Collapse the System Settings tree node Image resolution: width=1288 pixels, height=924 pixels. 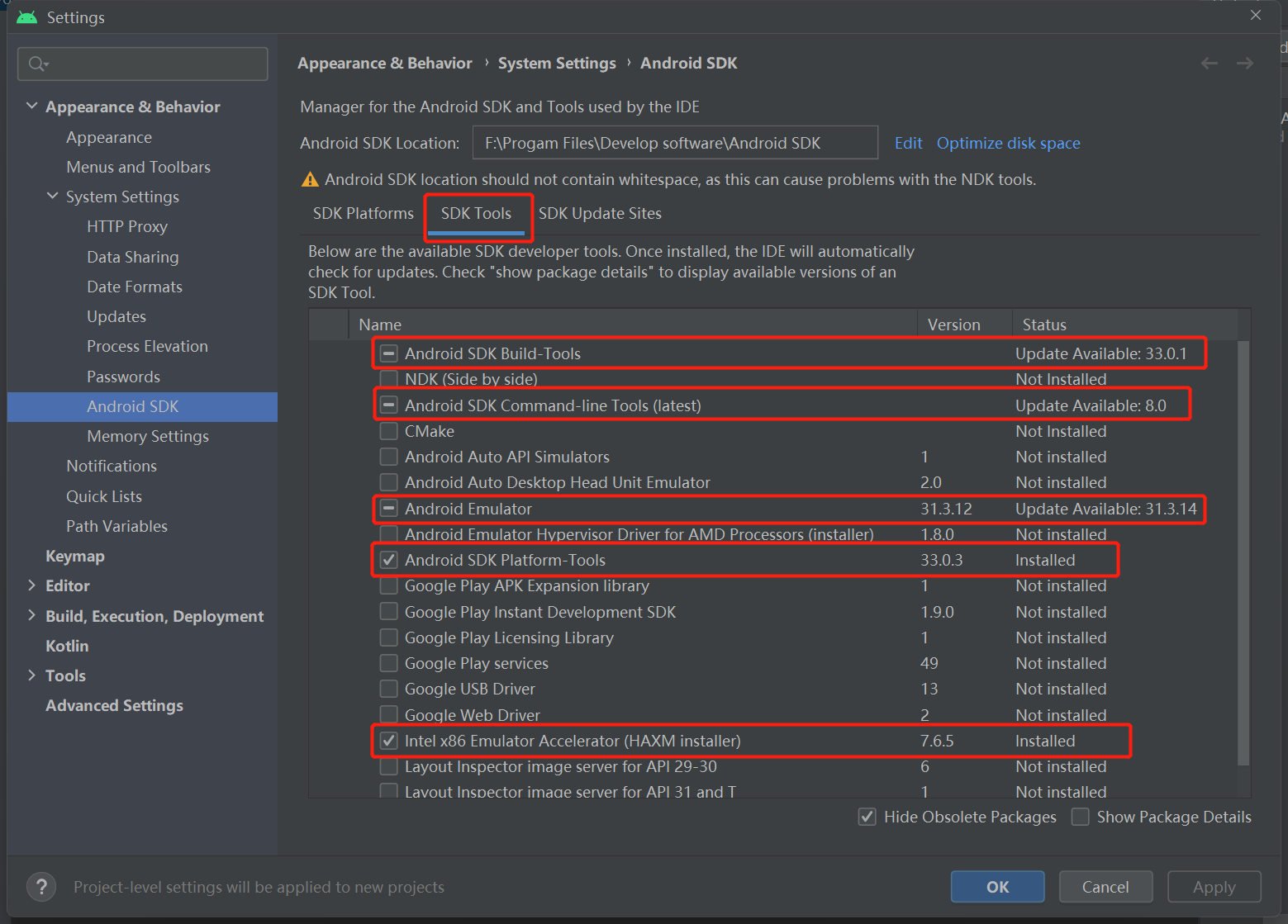click(53, 197)
